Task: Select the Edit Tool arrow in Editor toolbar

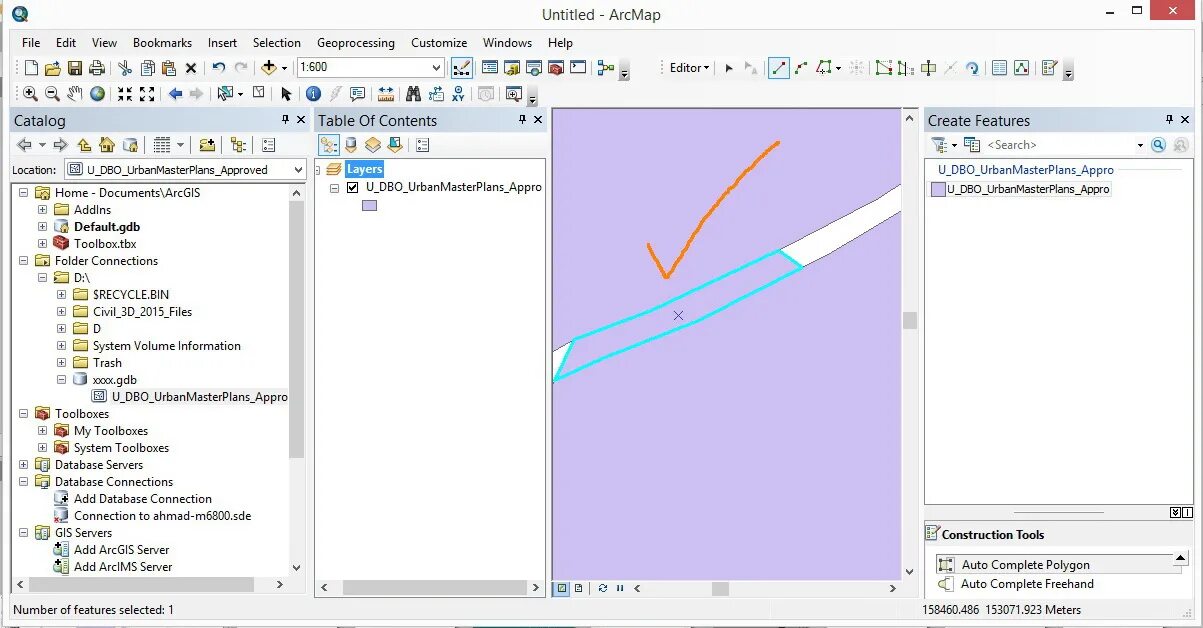Action: point(729,68)
